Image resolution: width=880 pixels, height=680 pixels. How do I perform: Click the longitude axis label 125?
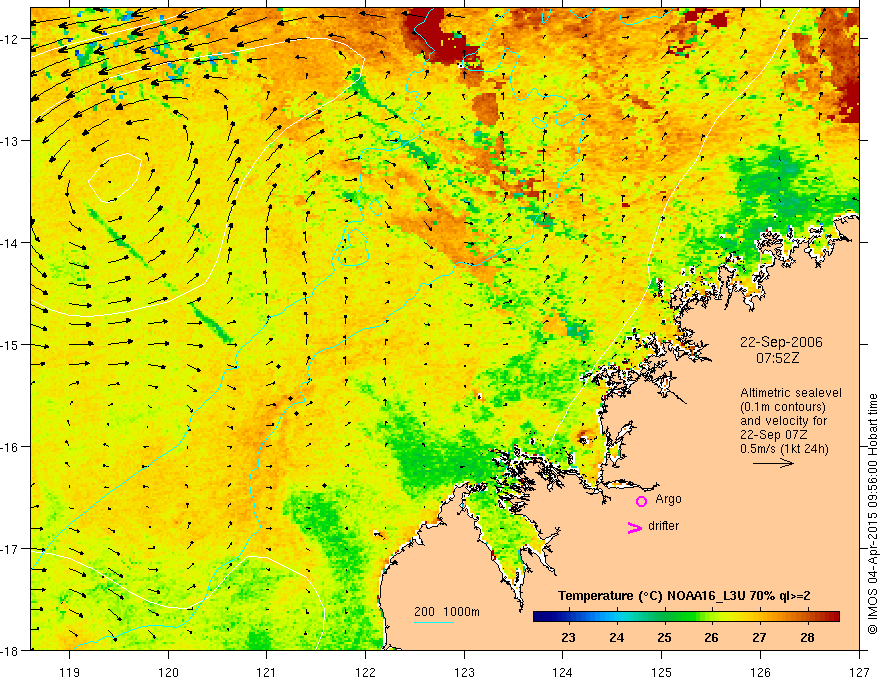(x=662, y=672)
